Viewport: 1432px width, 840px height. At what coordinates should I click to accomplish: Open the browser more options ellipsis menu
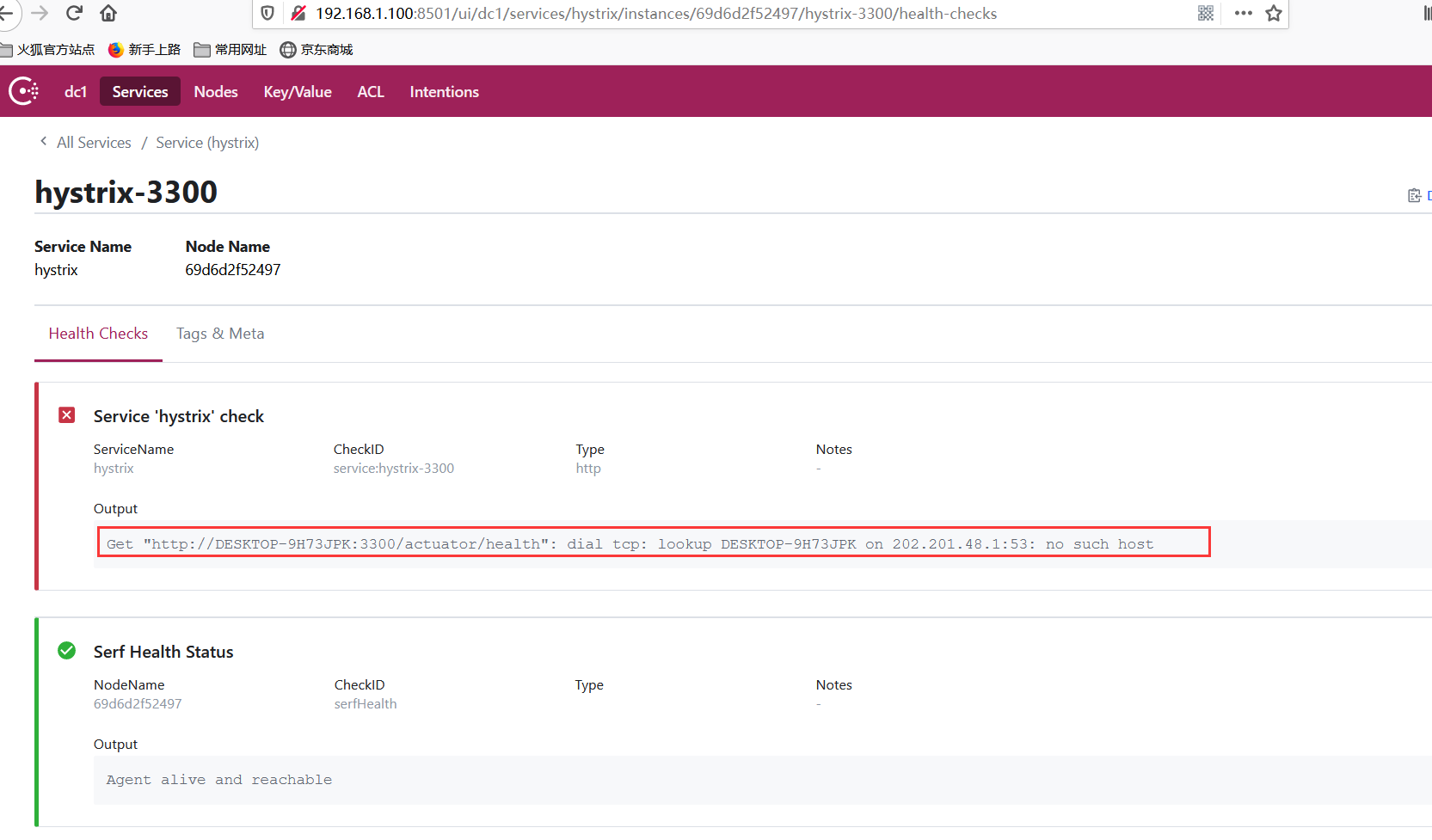click(x=1242, y=13)
